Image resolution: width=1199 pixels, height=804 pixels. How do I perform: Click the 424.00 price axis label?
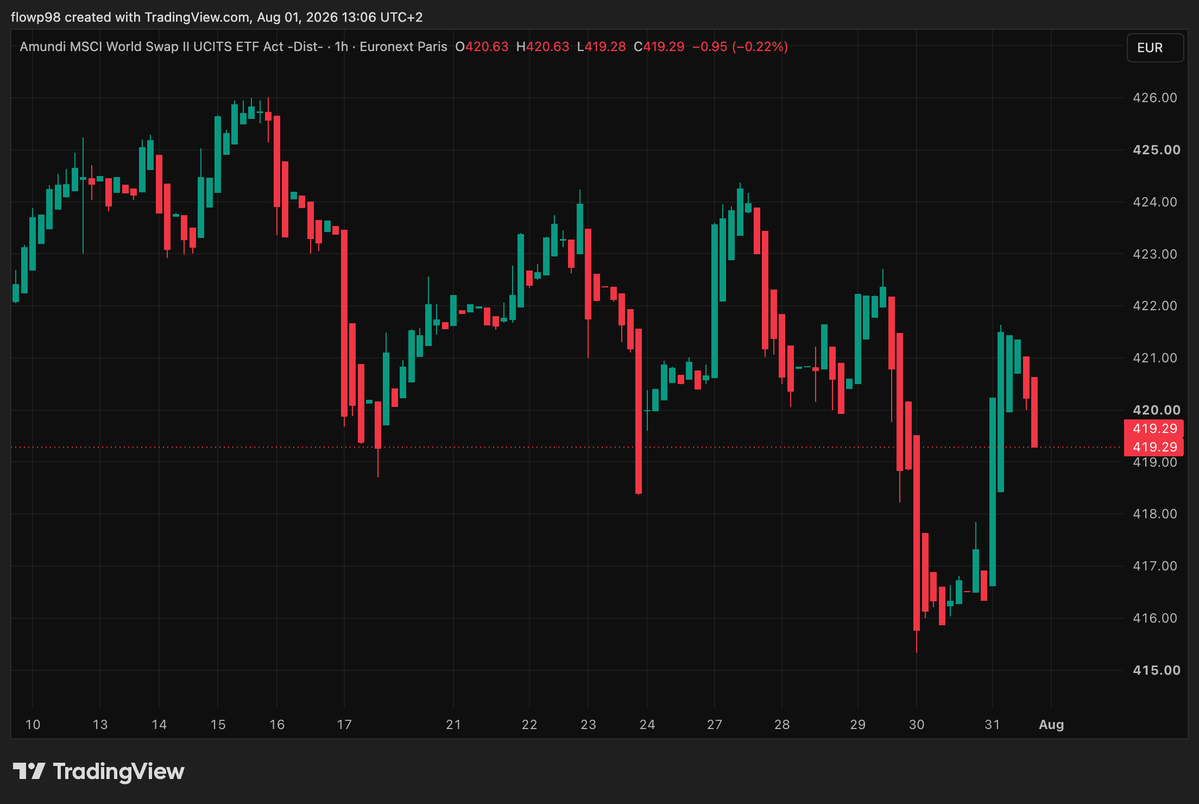point(1155,202)
